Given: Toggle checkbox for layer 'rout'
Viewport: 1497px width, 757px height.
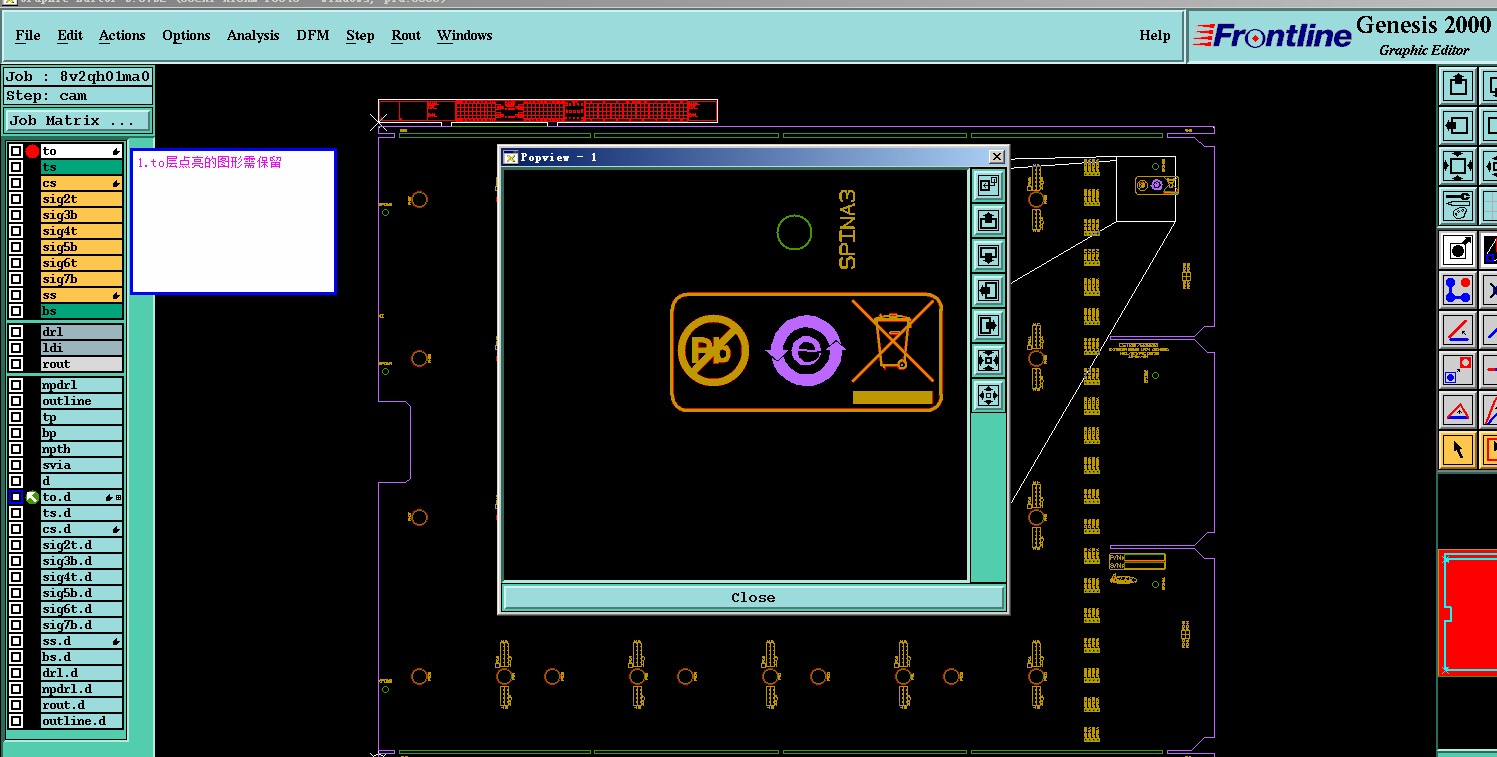Looking at the screenshot, I should 16,364.
